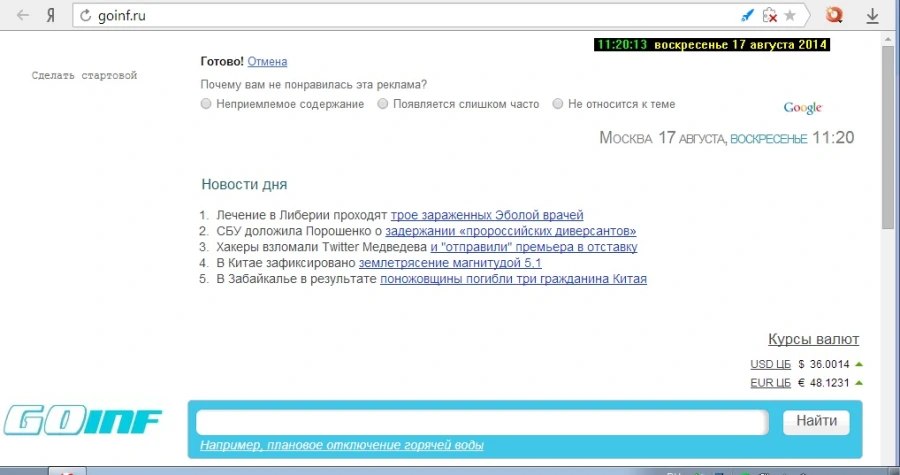Screen dimensions: 900x475
Task: Reload the page with the refresh icon
Action: point(86,15)
